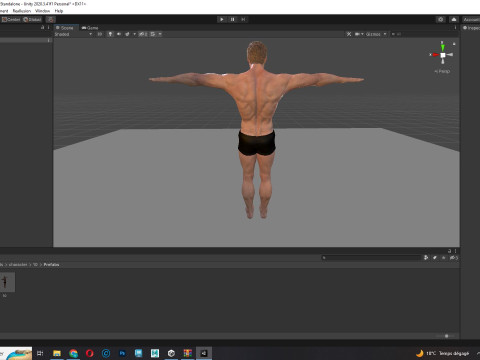
Task: Open the Scene view options three-dot menu
Action: tap(455, 28)
